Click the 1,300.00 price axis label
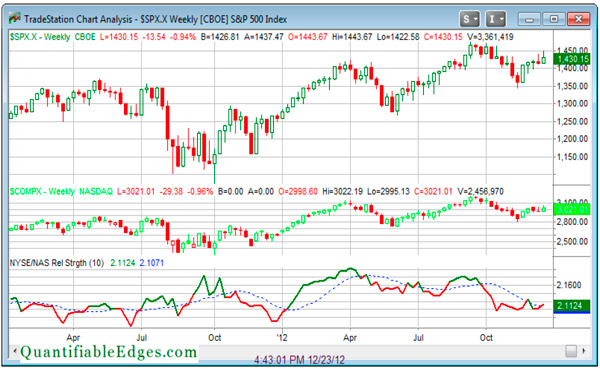This screenshot has height=369, width=600. [x=572, y=103]
